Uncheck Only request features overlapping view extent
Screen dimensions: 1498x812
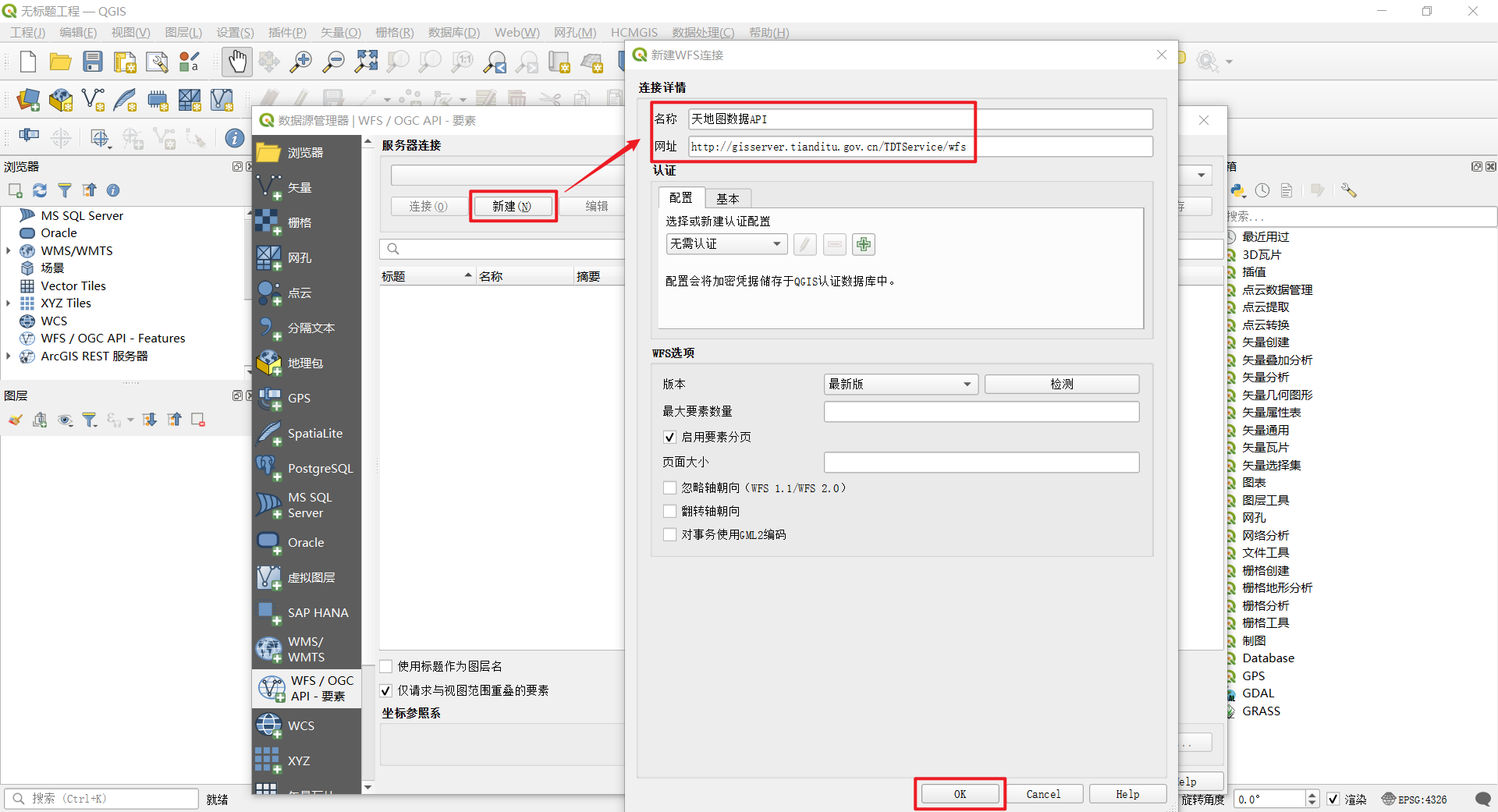coord(386,691)
